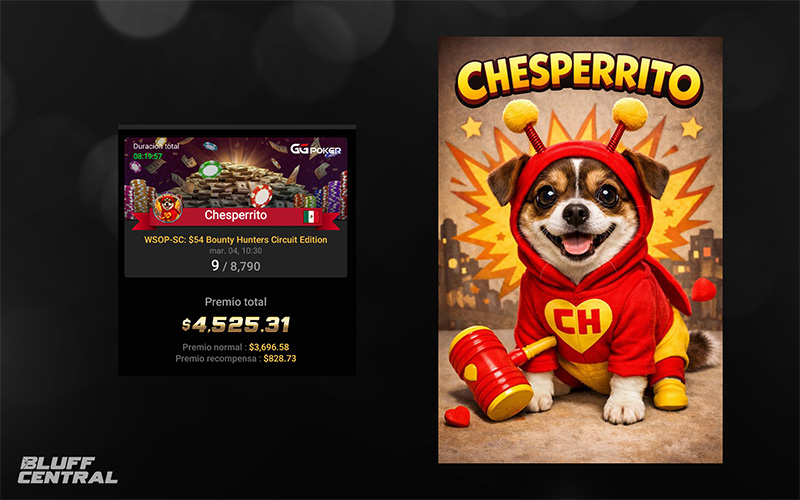This screenshot has height=500, width=800.
Task: Click the Mexican flag icon
Action: click(x=310, y=216)
